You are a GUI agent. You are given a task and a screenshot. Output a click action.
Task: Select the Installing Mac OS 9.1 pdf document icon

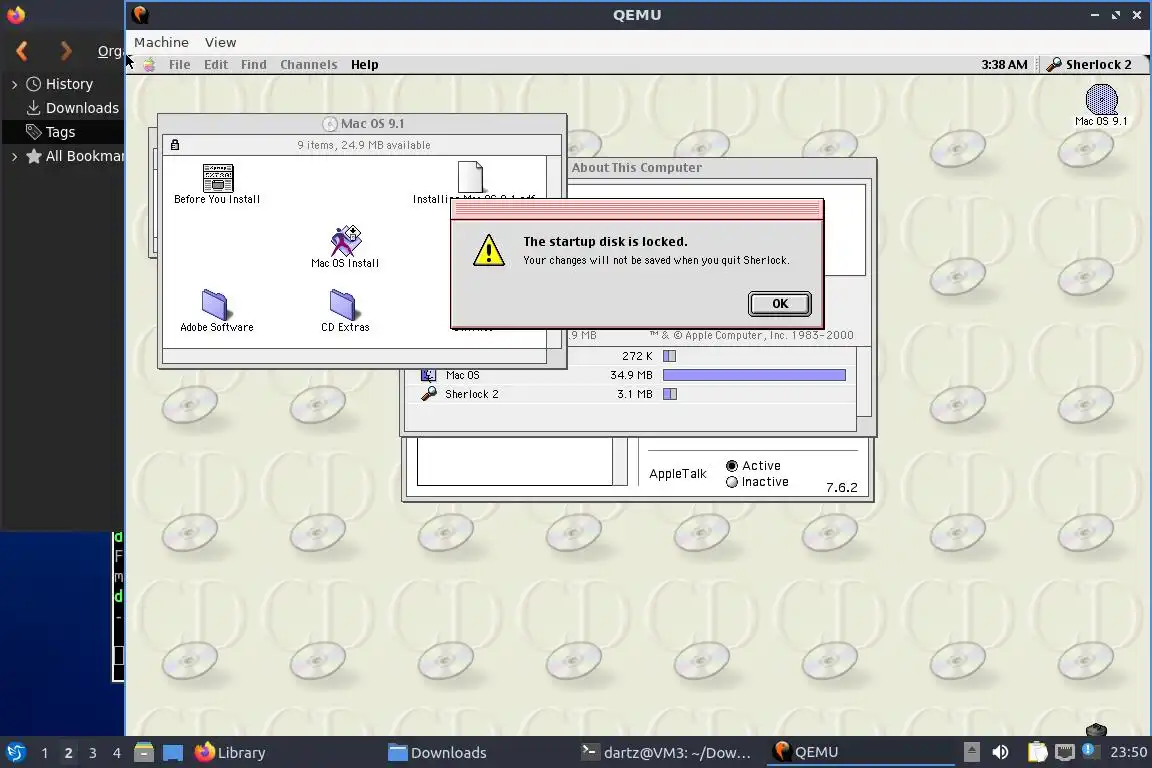pyautogui.click(x=470, y=176)
